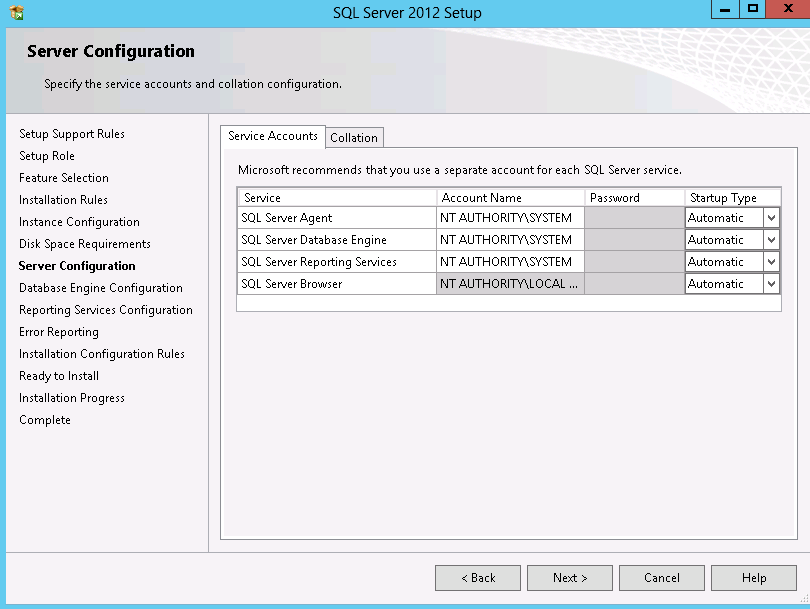Click Setup Support Rules step in sidebar

72,134
